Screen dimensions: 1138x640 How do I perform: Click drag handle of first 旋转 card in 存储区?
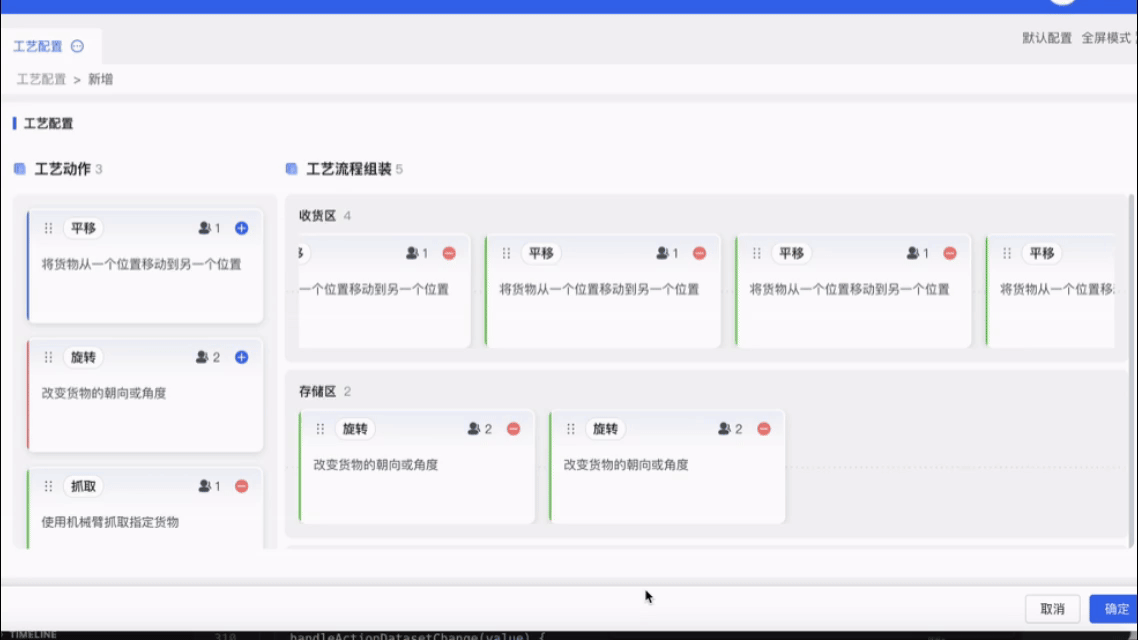(320, 429)
